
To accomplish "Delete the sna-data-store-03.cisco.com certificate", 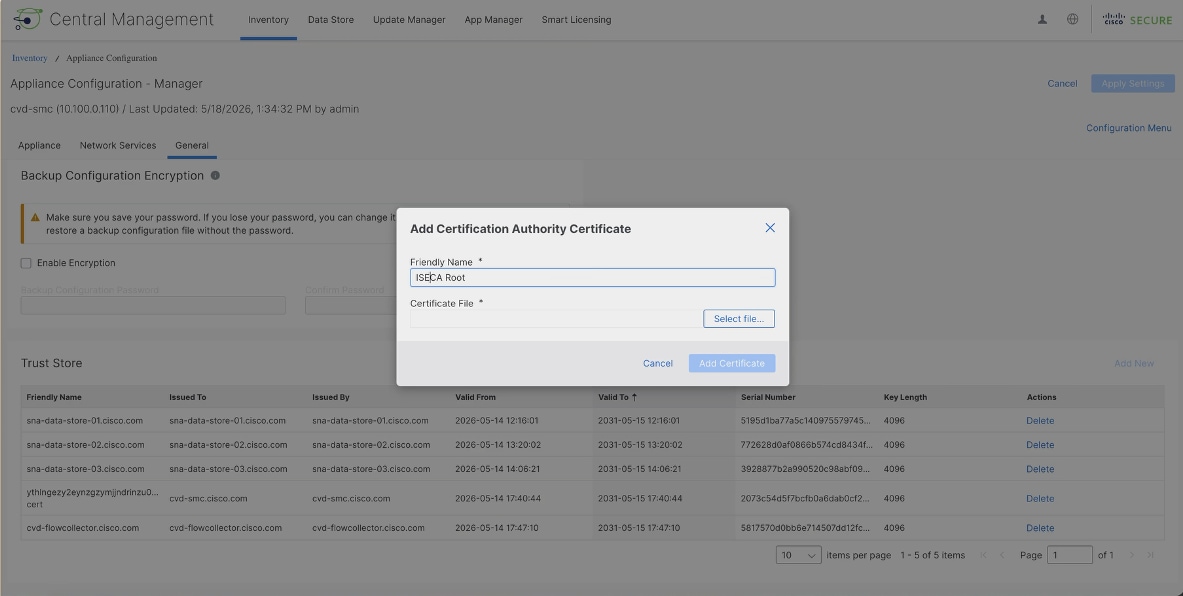I will click(x=1040, y=469).
